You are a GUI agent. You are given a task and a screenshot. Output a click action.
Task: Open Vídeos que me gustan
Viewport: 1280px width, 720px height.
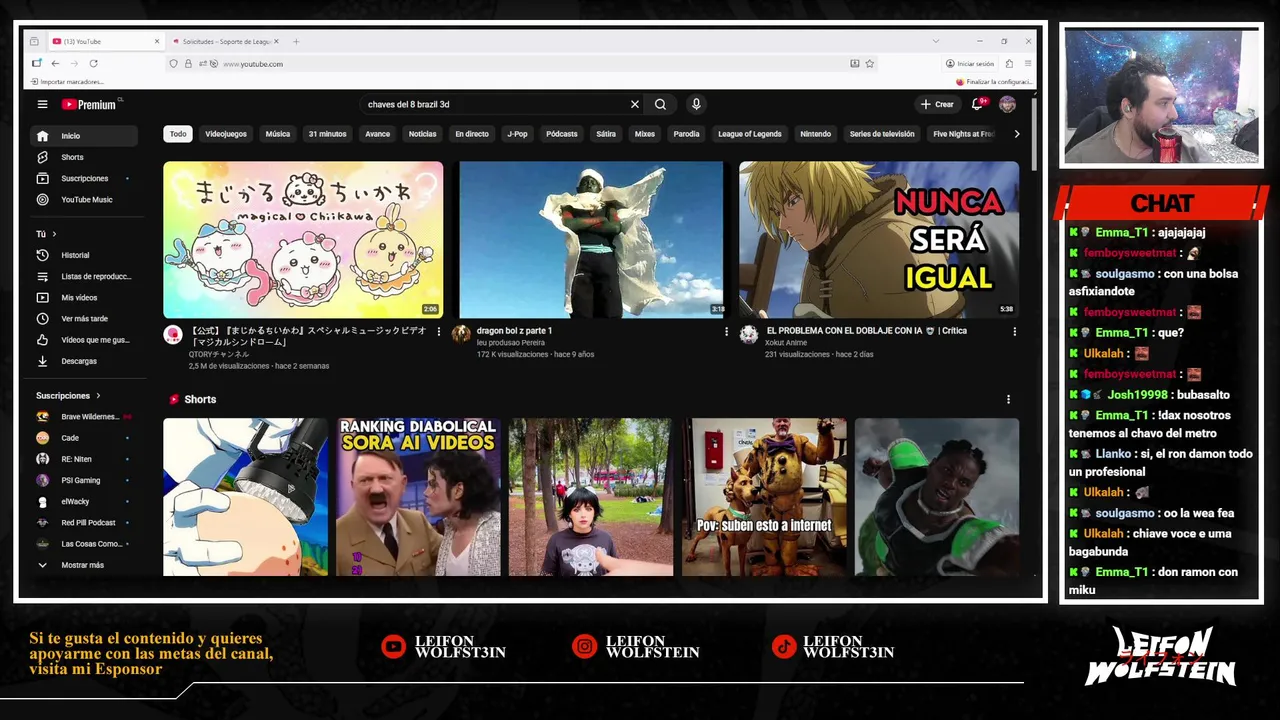tap(83, 340)
